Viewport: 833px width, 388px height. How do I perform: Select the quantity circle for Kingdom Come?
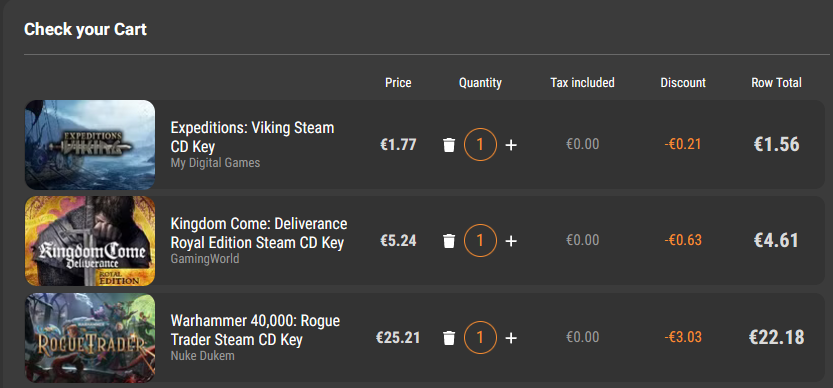480,241
